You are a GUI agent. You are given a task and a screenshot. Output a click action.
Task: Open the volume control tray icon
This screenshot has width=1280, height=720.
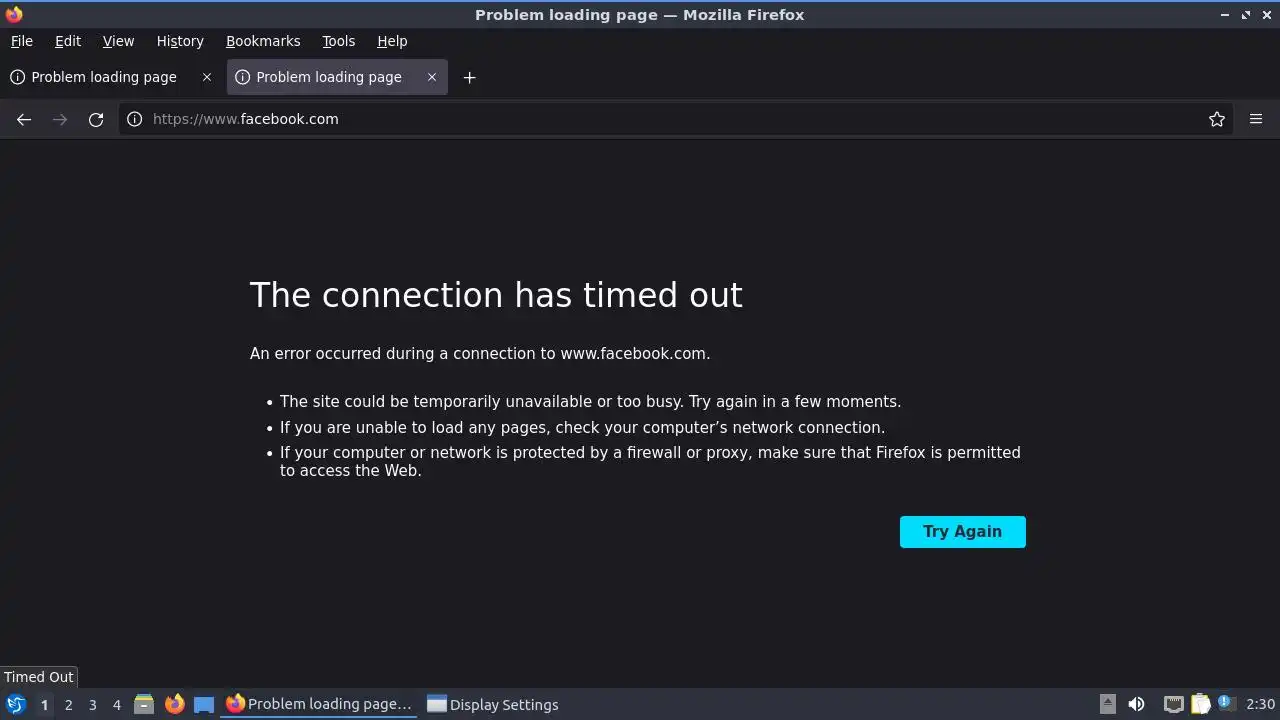pos(1136,704)
